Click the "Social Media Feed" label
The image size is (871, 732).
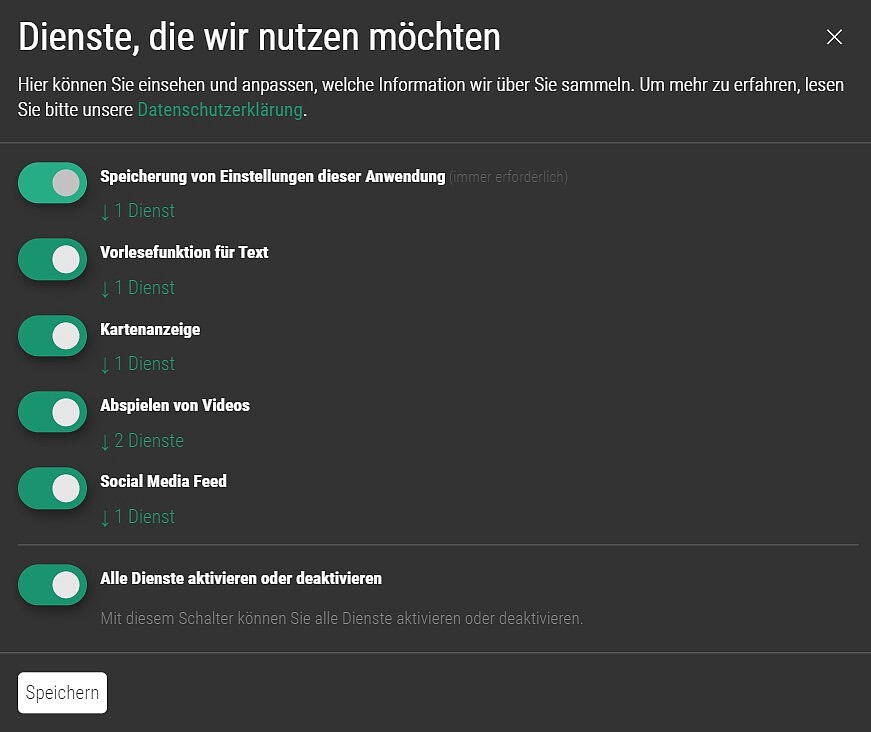coord(163,481)
